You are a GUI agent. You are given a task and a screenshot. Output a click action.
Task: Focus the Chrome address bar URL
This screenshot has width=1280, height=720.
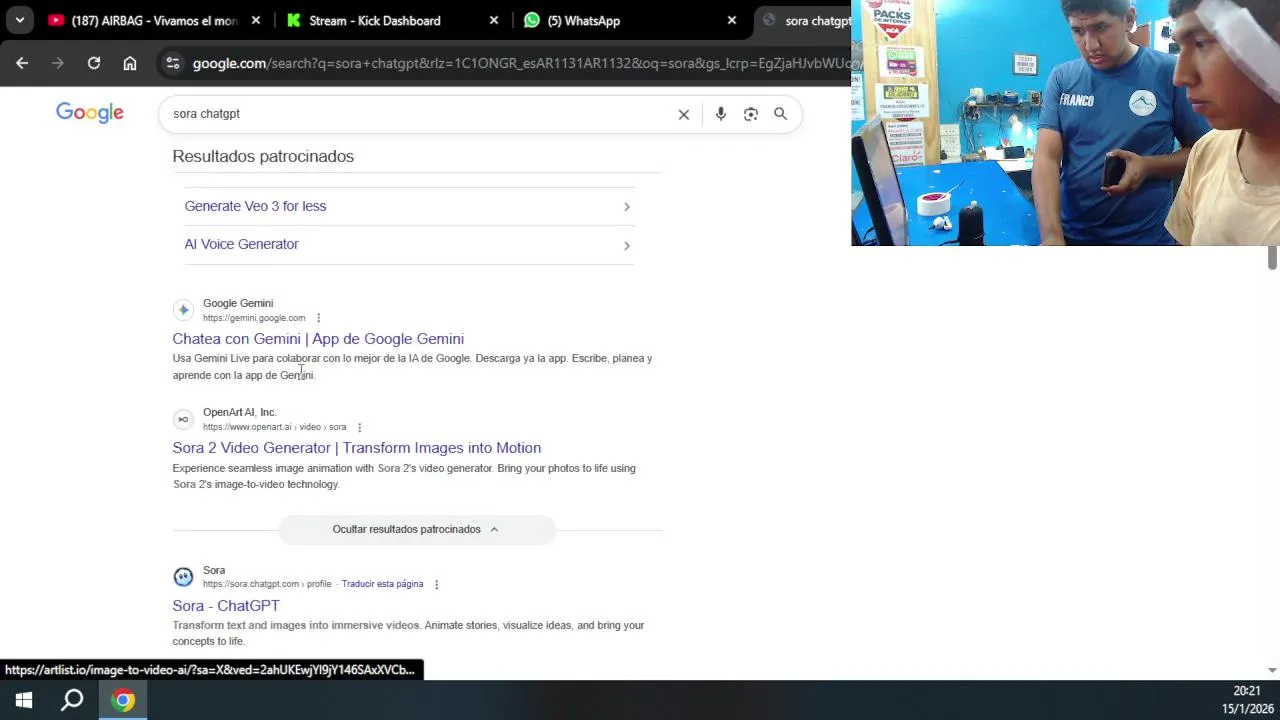[520, 63]
